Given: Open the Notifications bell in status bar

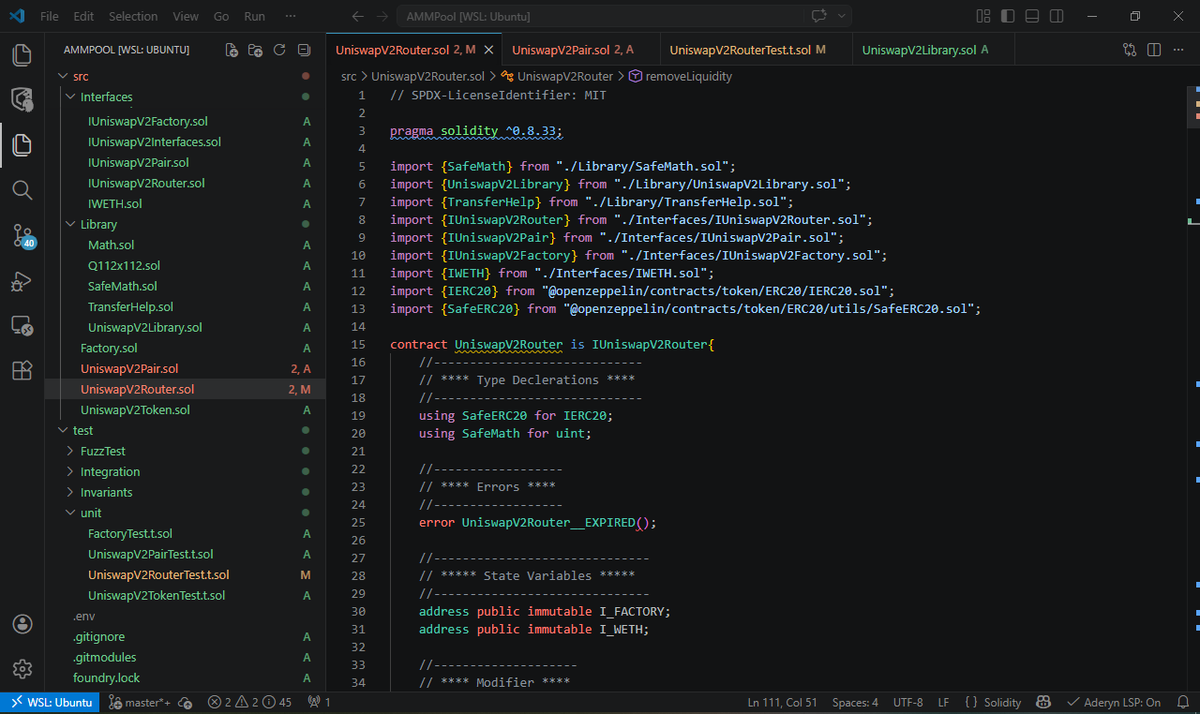Looking at the screenshot, I should 1182,702.
